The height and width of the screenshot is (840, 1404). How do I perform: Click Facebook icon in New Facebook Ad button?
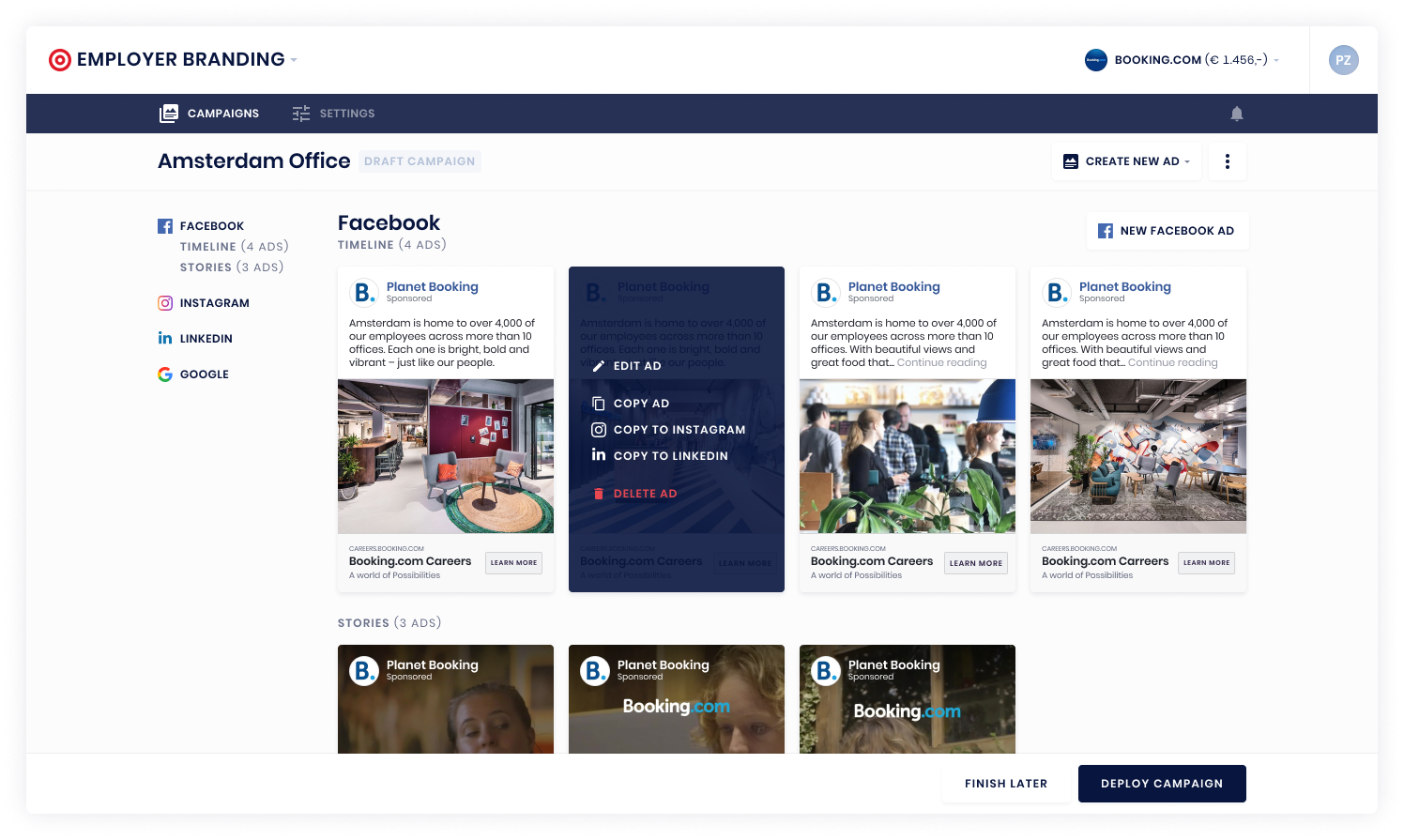tap(1106, 231)
